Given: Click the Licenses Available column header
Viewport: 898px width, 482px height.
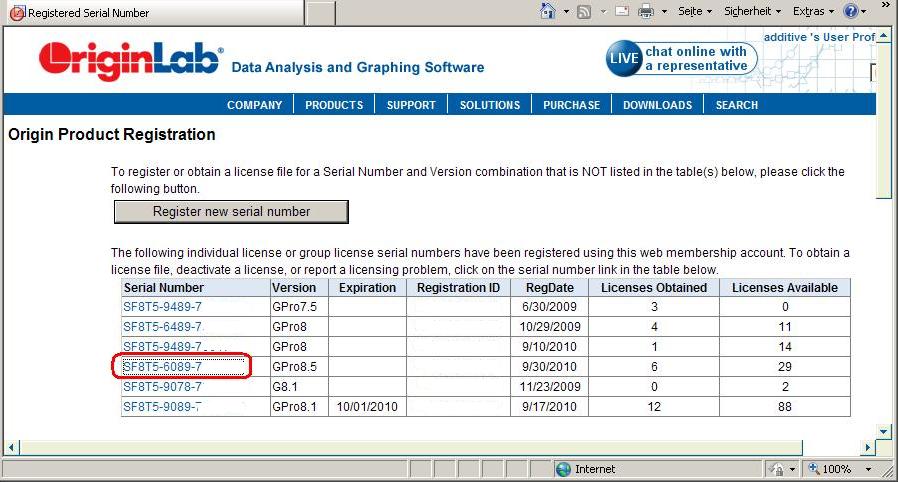Looking at the screenshot, I should coord(785,288).
